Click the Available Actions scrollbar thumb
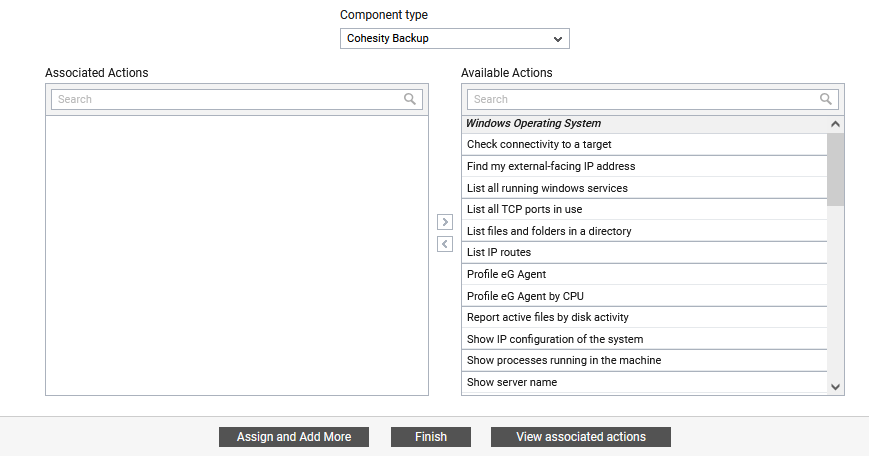The height and width of the screenshot is (456, 869). pyautogui.click(x=835, y=170)
